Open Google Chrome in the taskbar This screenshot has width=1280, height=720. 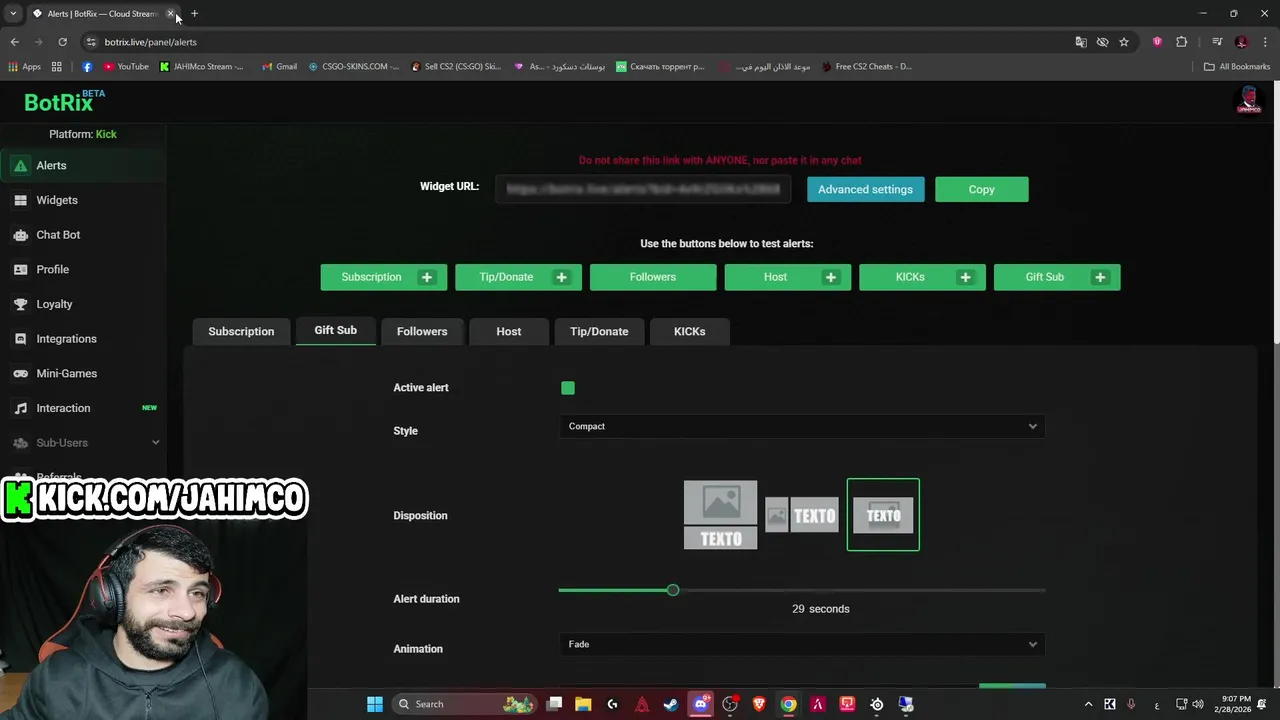pyautogui.click(x=788, y=704)
